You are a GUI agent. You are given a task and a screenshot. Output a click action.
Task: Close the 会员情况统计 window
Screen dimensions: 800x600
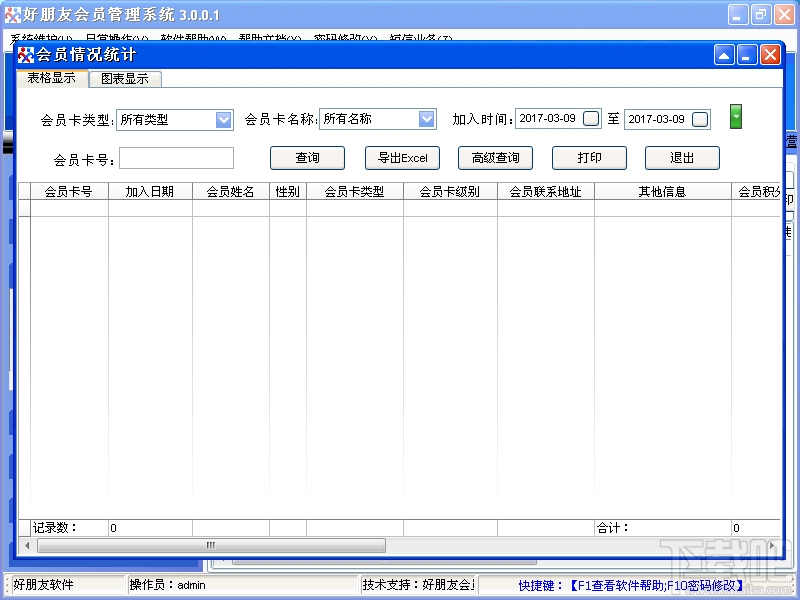coord(770,55)
